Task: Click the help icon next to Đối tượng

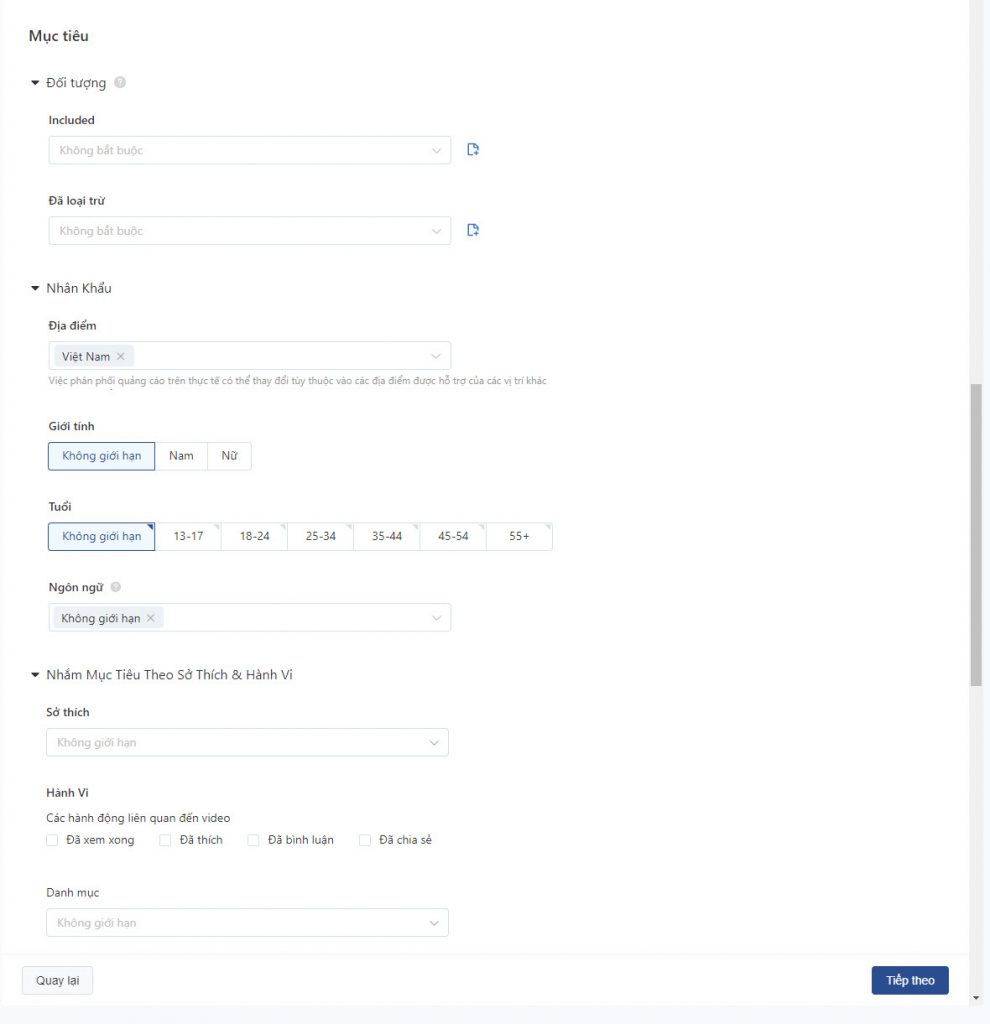Action: point(120,82)
